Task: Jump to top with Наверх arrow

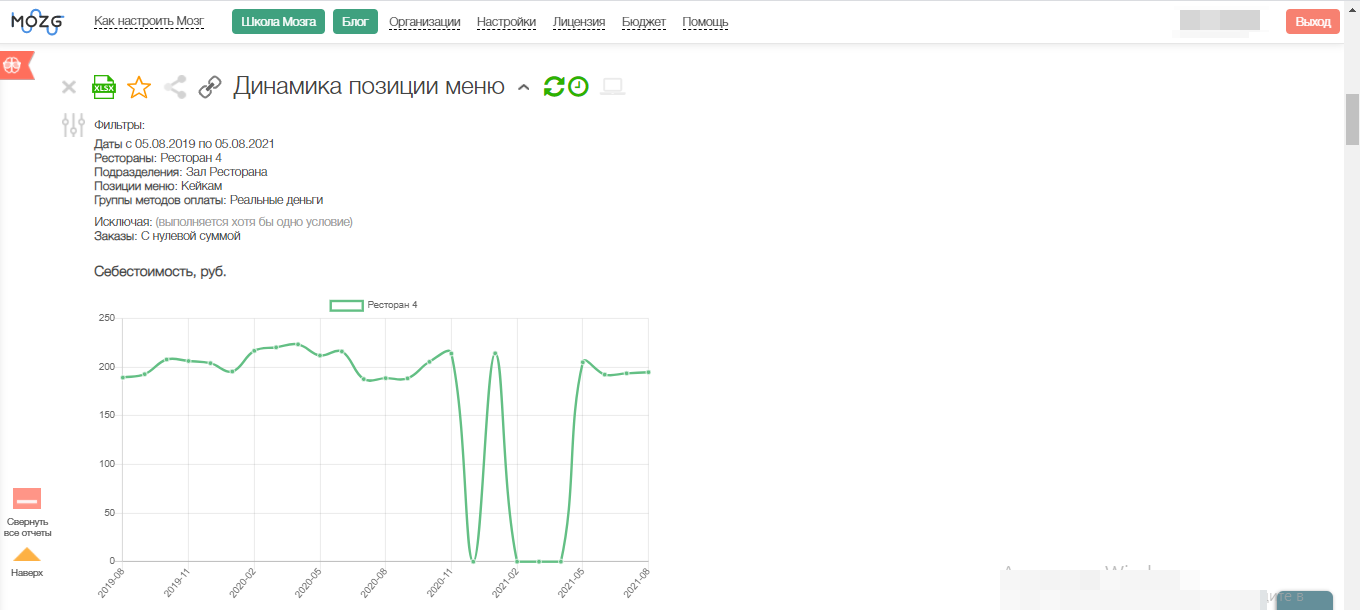Action: pos(27,555)
